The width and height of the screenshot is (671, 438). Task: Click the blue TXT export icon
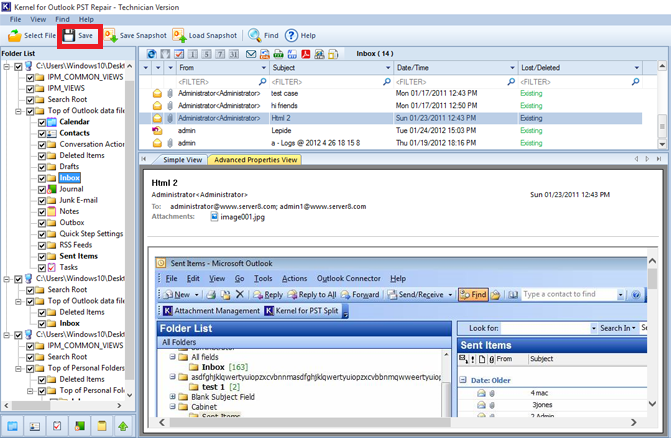(x=292, y=54)
